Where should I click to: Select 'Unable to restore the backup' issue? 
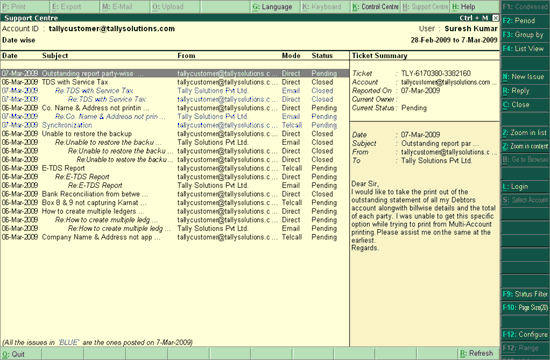[x=175, y=134]
